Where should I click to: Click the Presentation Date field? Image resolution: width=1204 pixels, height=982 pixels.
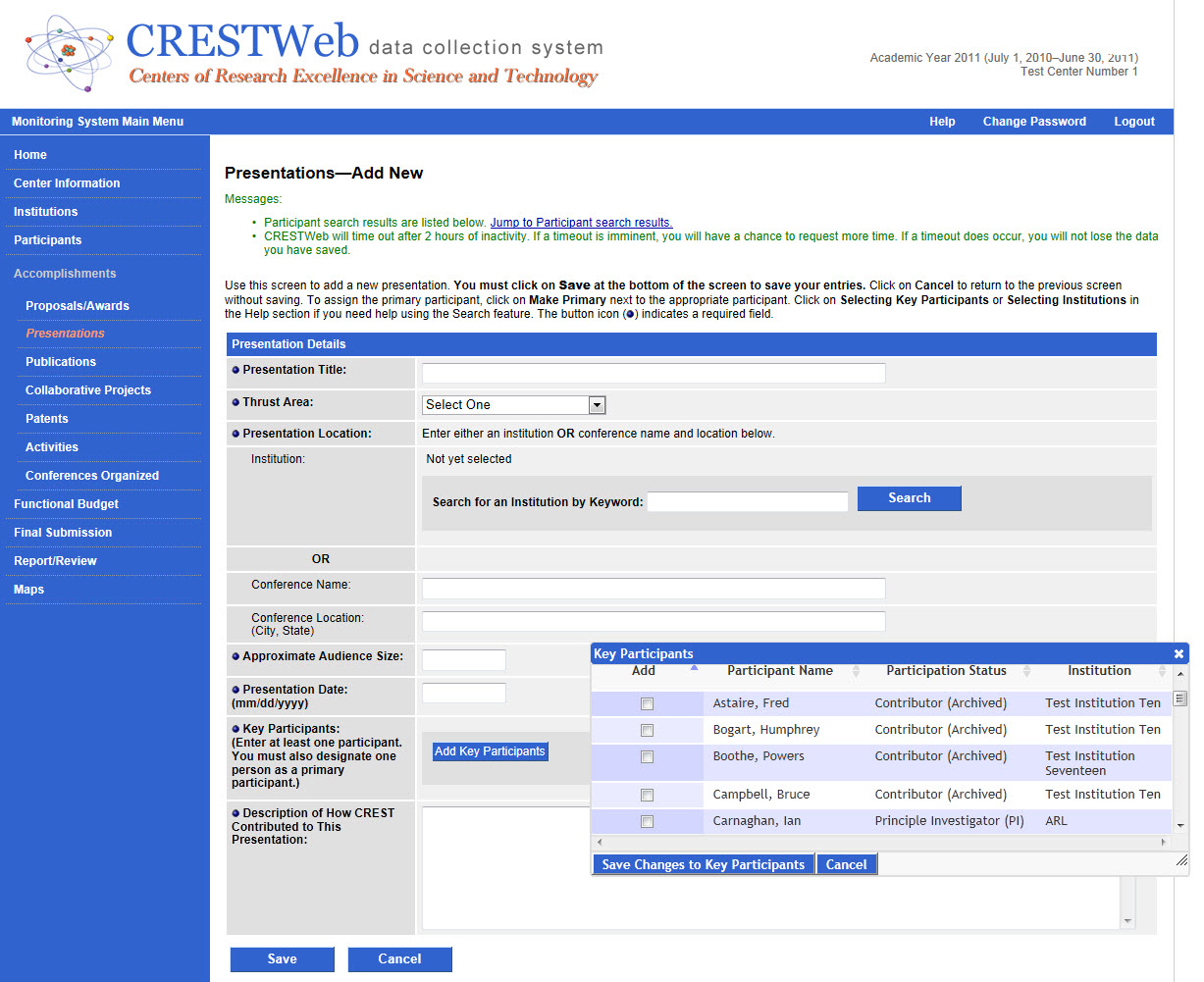[464, 693]
